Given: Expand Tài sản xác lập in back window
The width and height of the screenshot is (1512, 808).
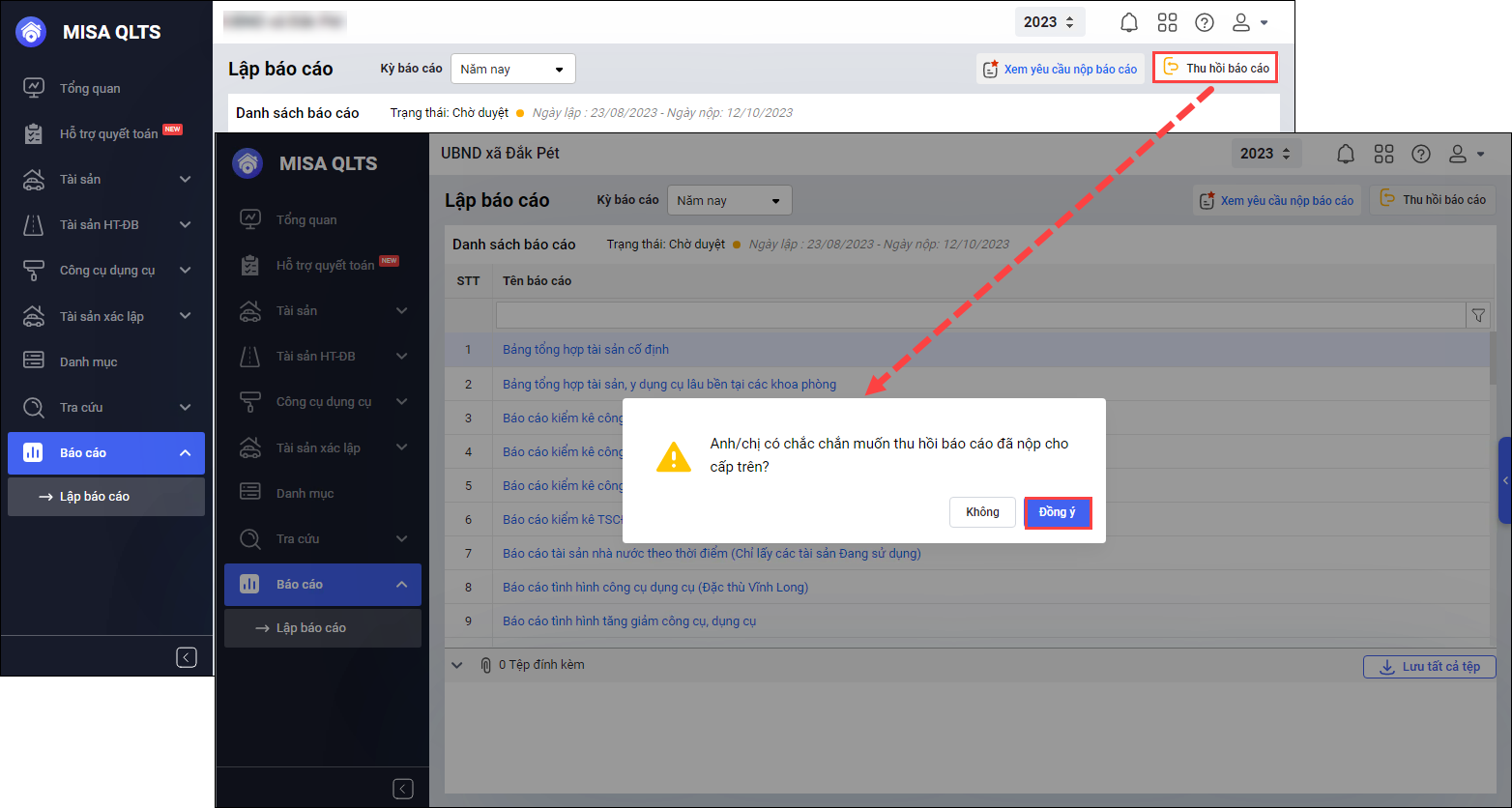Looking at the screenshot, I should tap(106, 316).
